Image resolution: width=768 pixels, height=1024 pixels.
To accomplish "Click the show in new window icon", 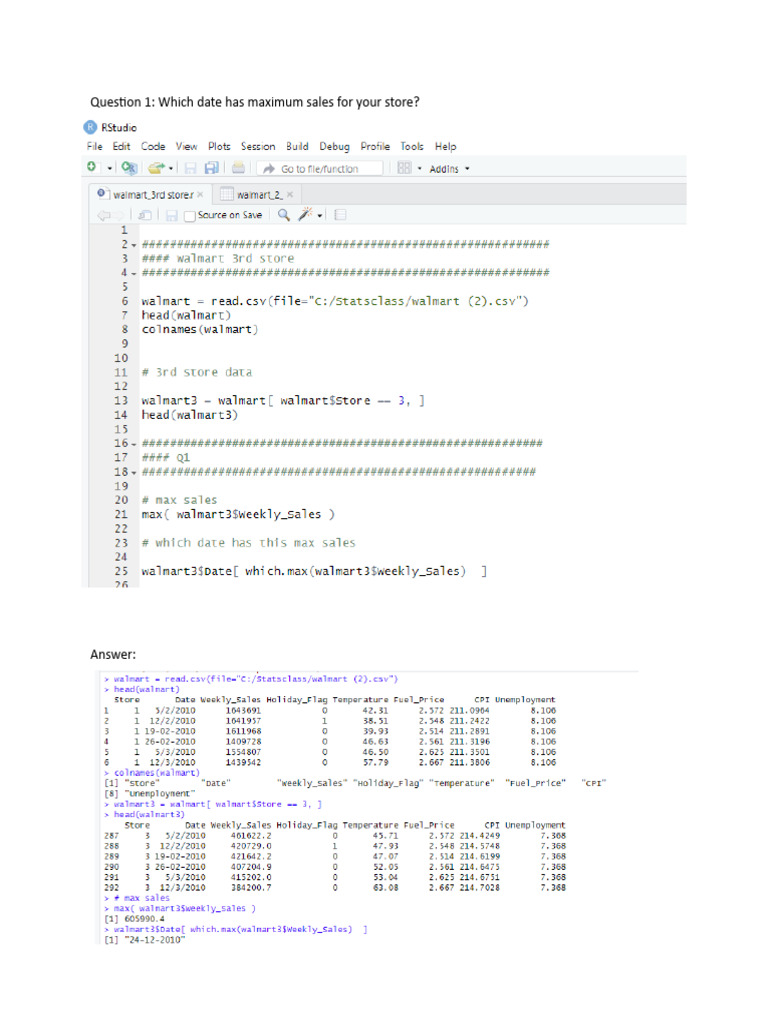I will click(x=146, y=214).
